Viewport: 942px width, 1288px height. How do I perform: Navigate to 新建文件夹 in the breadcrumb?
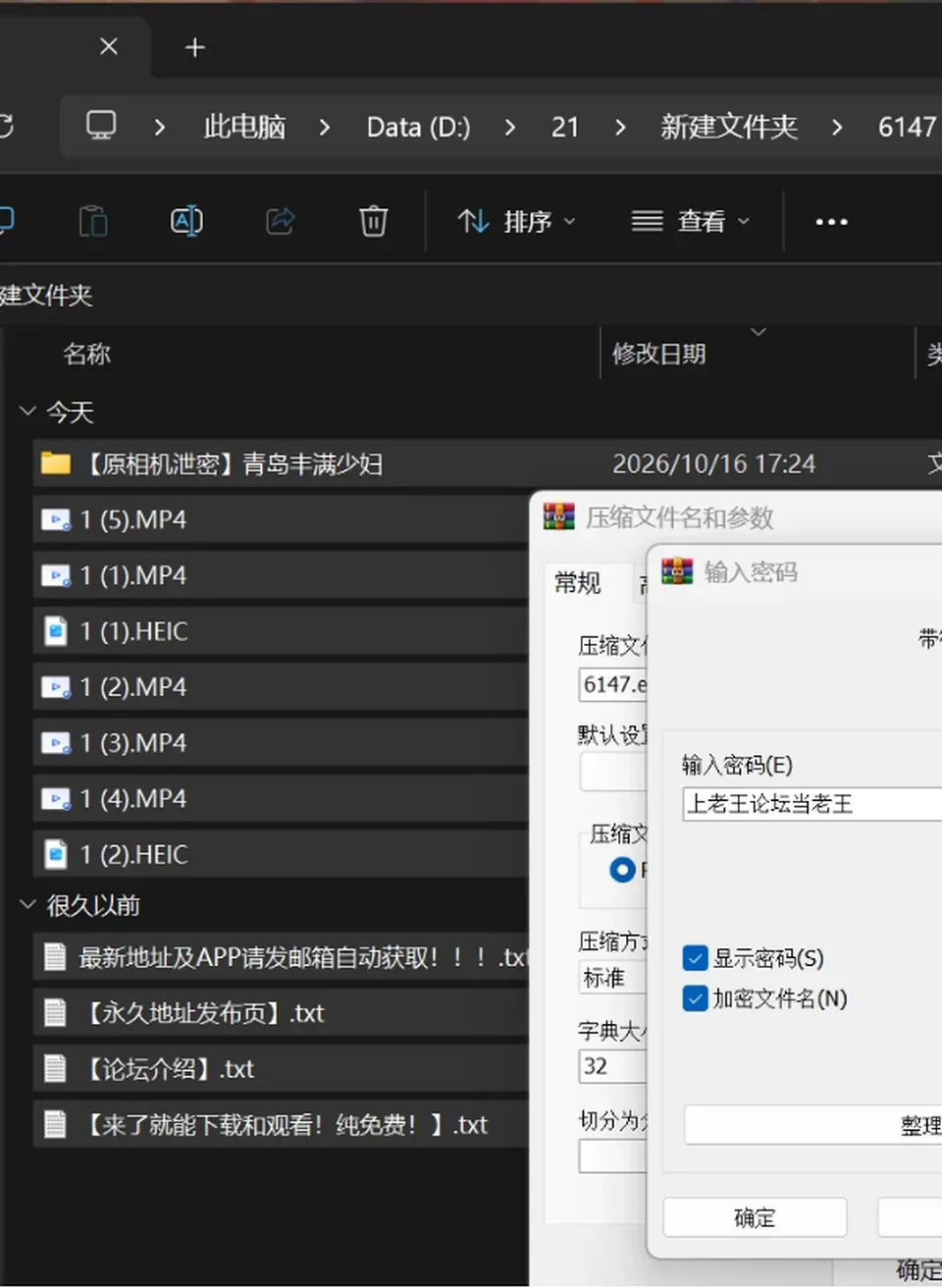click(729, 127)
